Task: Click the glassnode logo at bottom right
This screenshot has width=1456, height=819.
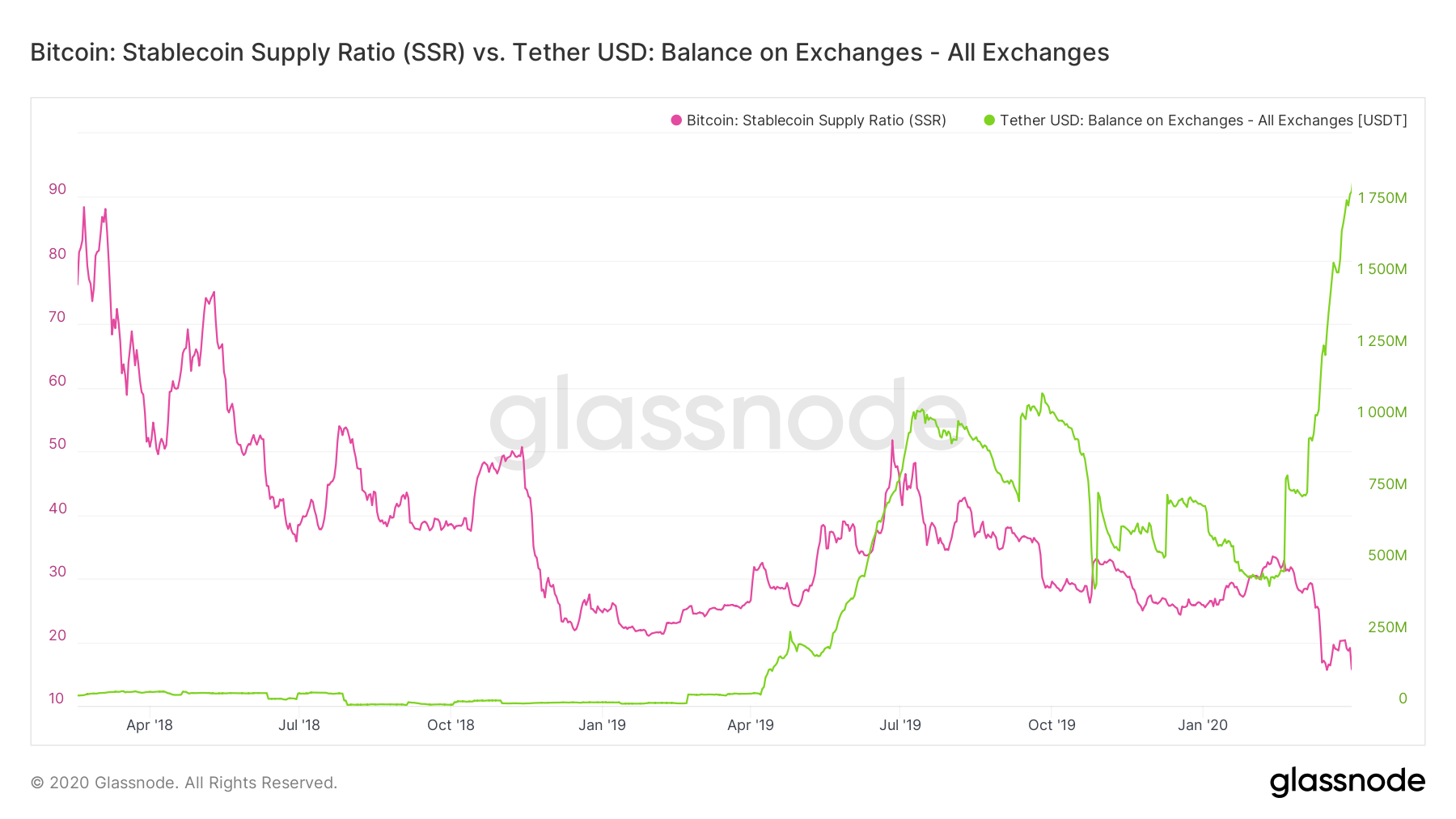Action: tap(1347, 782)
